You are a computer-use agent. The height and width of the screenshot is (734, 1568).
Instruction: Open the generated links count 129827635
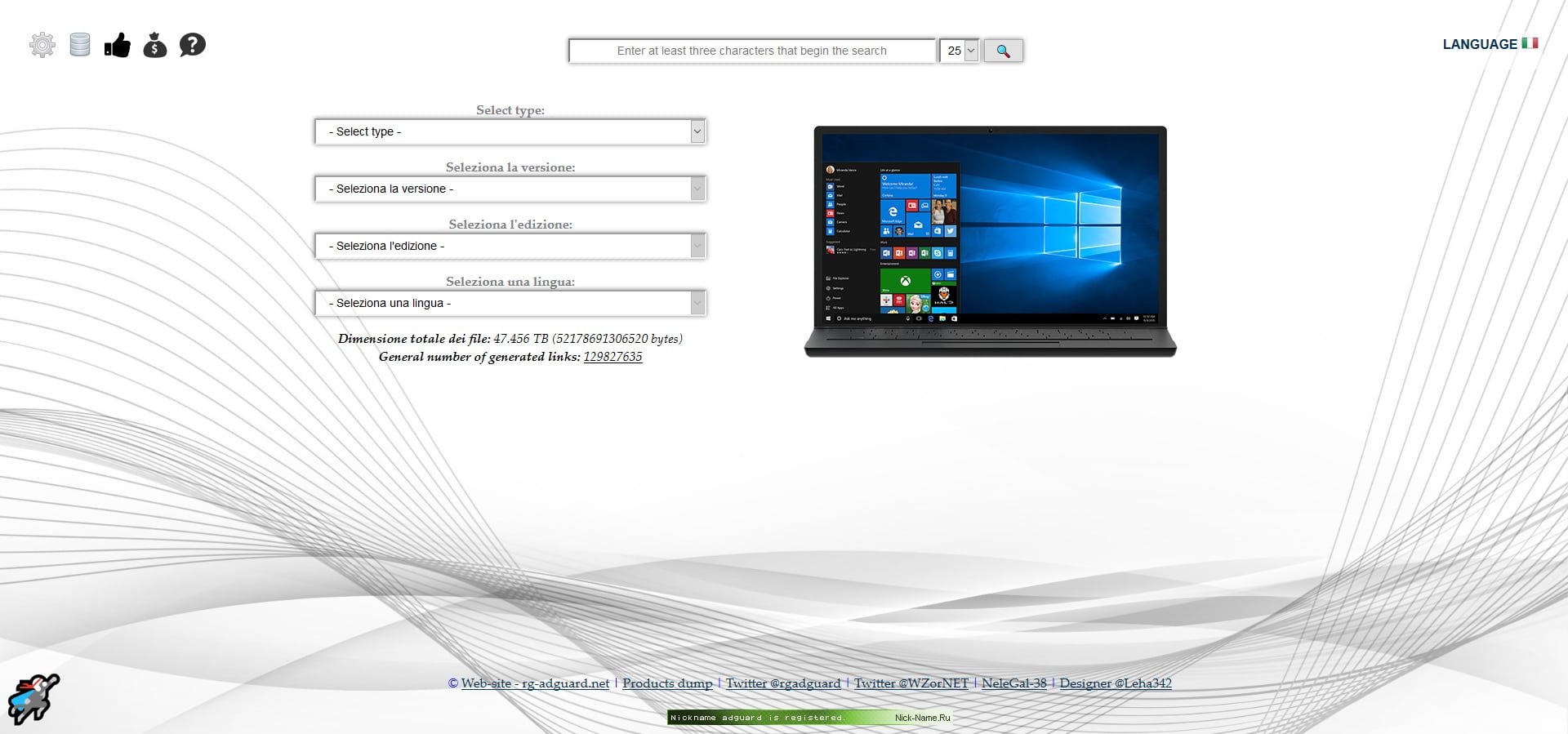pyautogui.click(x=612, y=357)
